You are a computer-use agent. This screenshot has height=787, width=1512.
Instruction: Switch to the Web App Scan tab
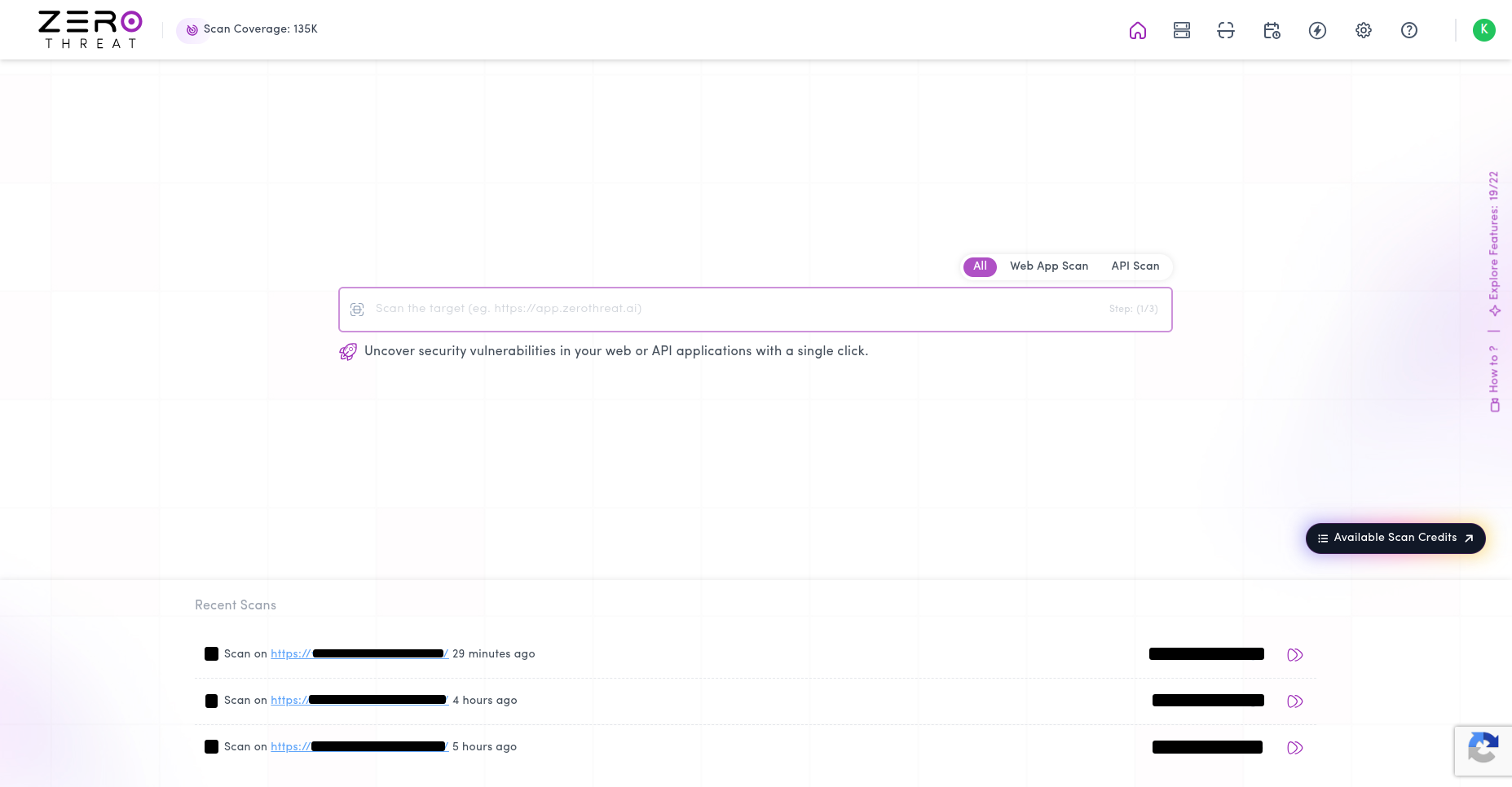click(x=1049, y=266)
